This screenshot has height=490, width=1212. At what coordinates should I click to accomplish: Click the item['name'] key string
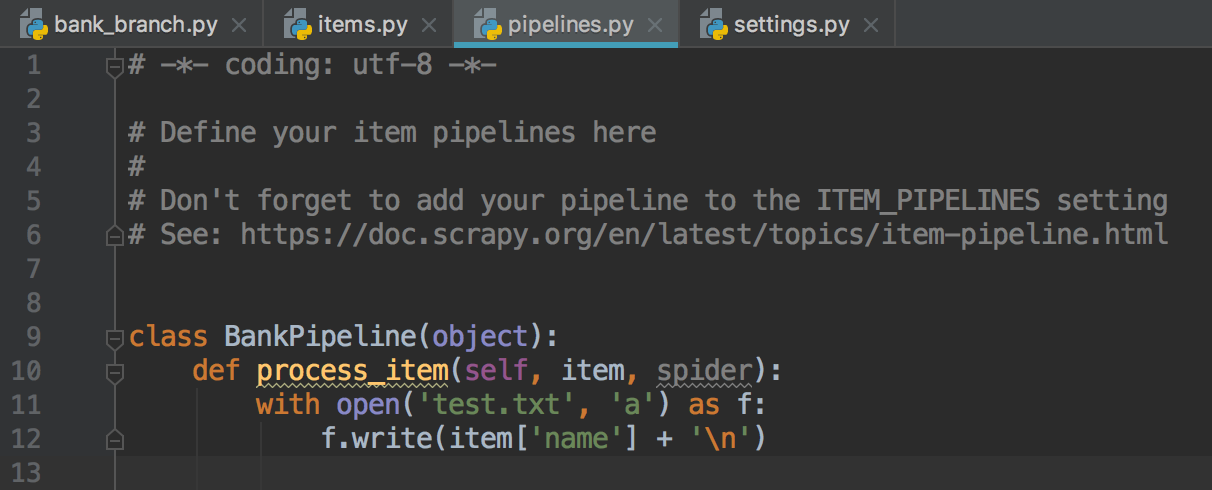(x=576, y=439)
